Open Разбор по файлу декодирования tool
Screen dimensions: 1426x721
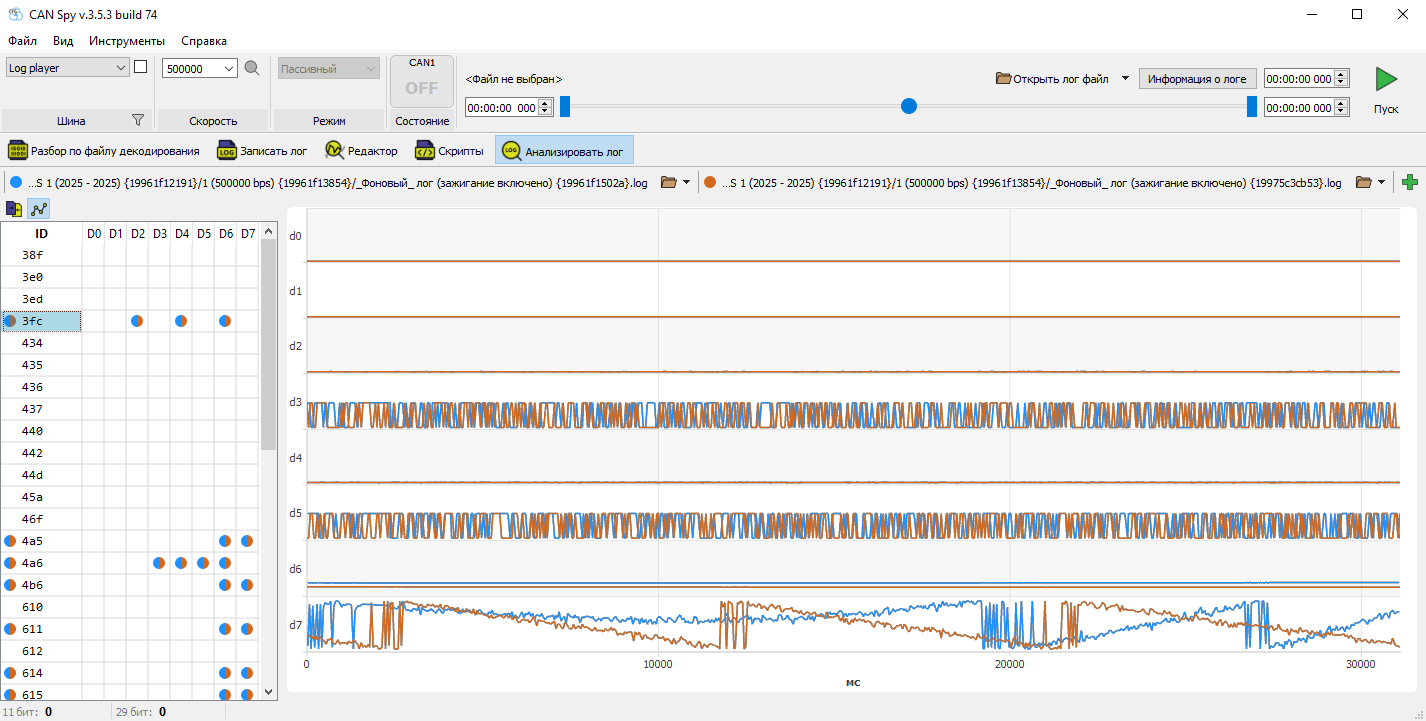pyautogui.click(x=105, y=151)
